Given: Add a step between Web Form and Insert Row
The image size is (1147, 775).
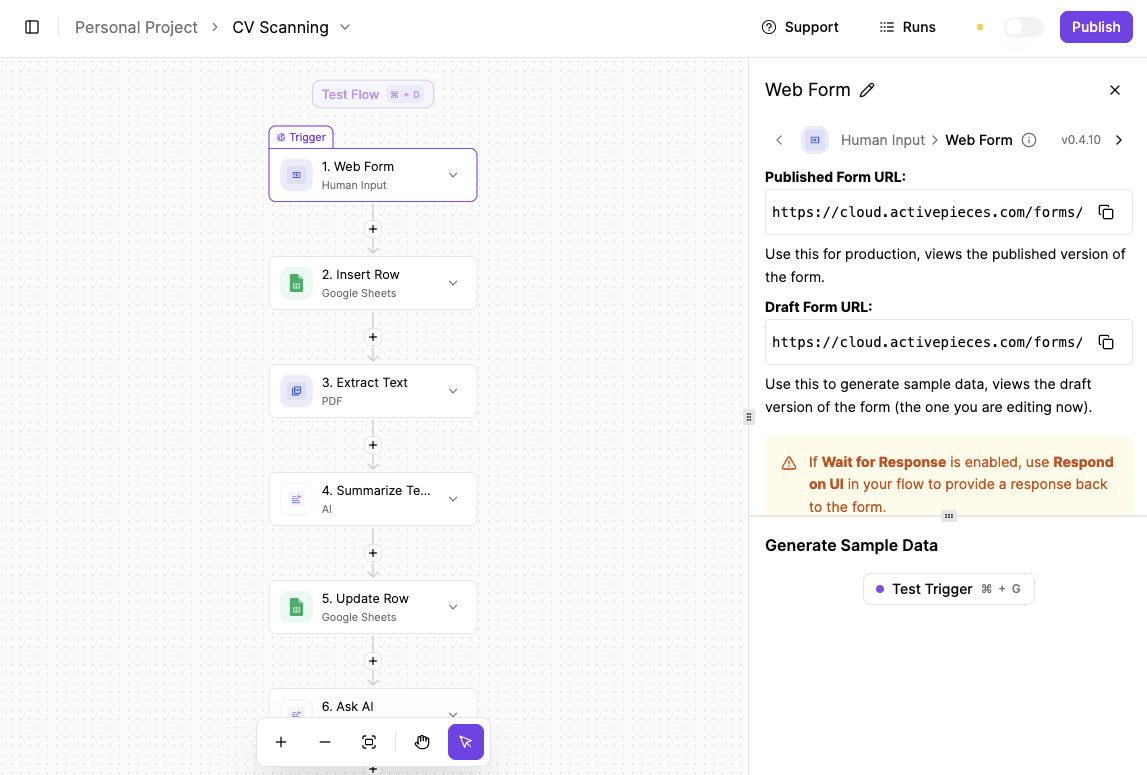Looking at the screenshot, I should click(373, 229).
